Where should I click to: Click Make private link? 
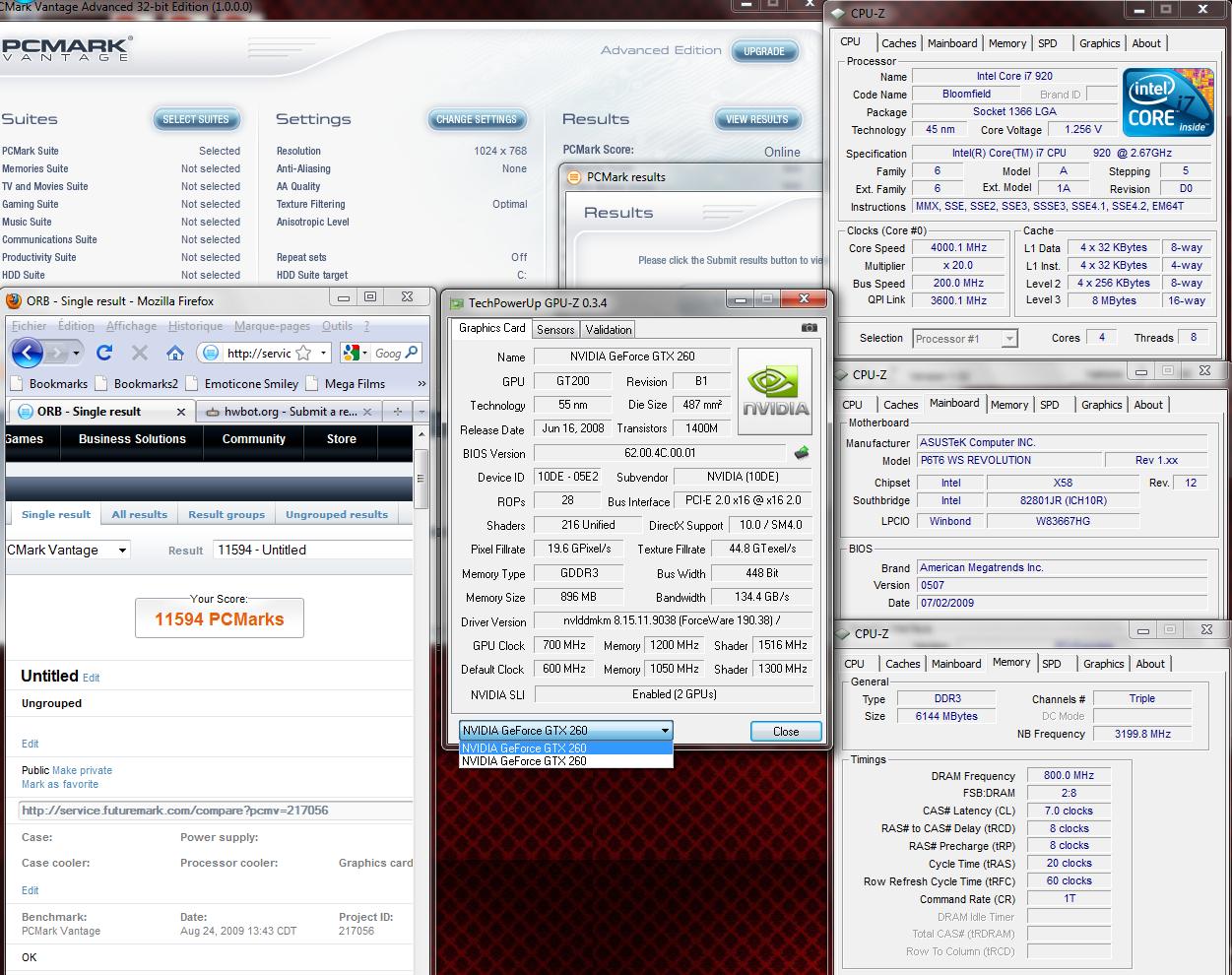[82, 770]
